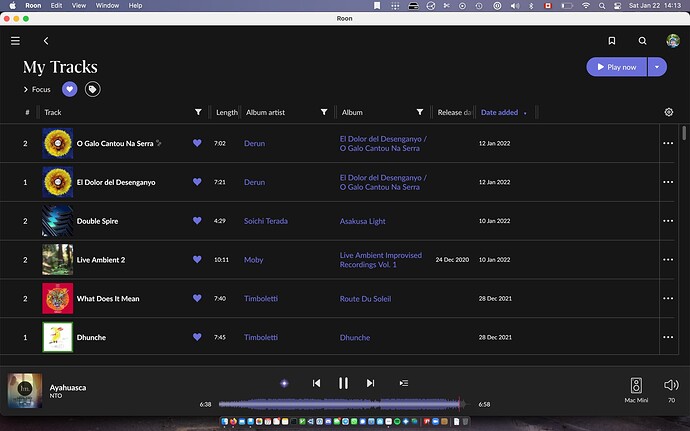Viewport: 690px width, 431px height.
Task: Toggle the favorites heart filter
Action: click(x=70, y=89)
